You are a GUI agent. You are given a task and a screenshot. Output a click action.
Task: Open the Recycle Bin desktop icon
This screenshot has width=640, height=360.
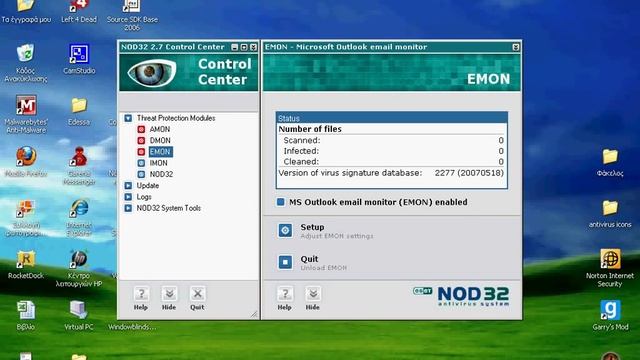pyautogui.click(x=26, y=63)
